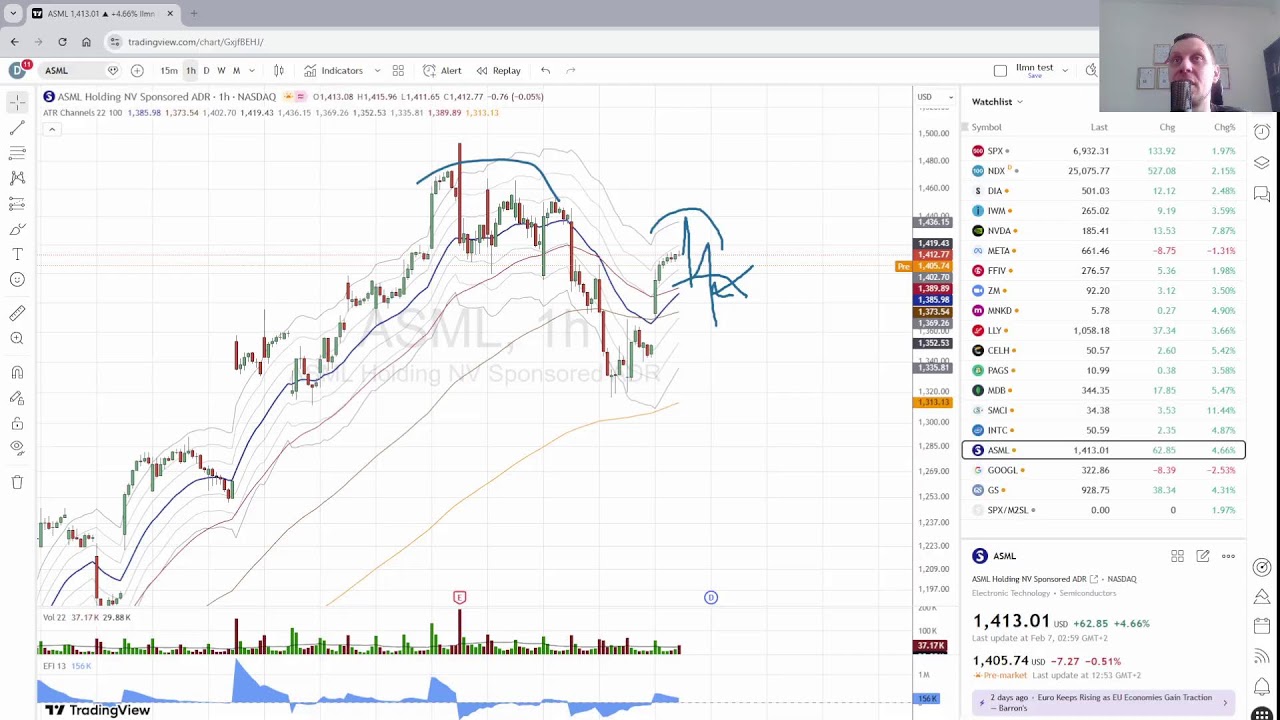Create a price Alert
Viewport: 1280px width, 720px height.
[442, 70]
